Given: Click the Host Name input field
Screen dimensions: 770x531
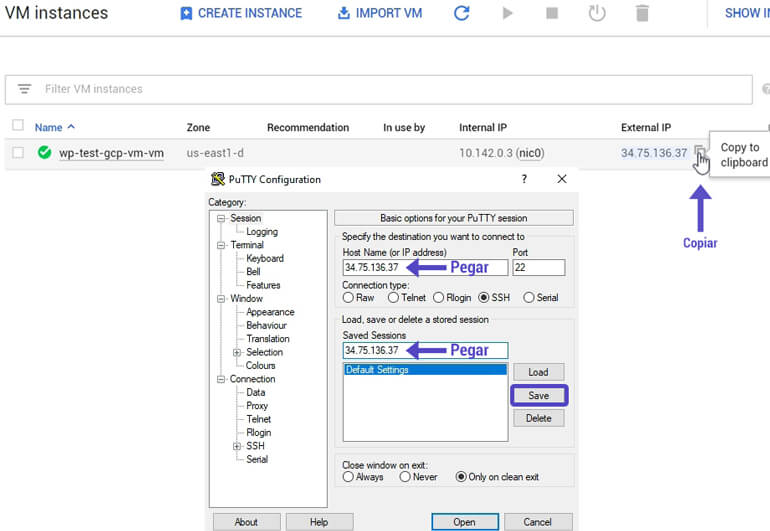Looking at the screenshot, I should (425, 268).
